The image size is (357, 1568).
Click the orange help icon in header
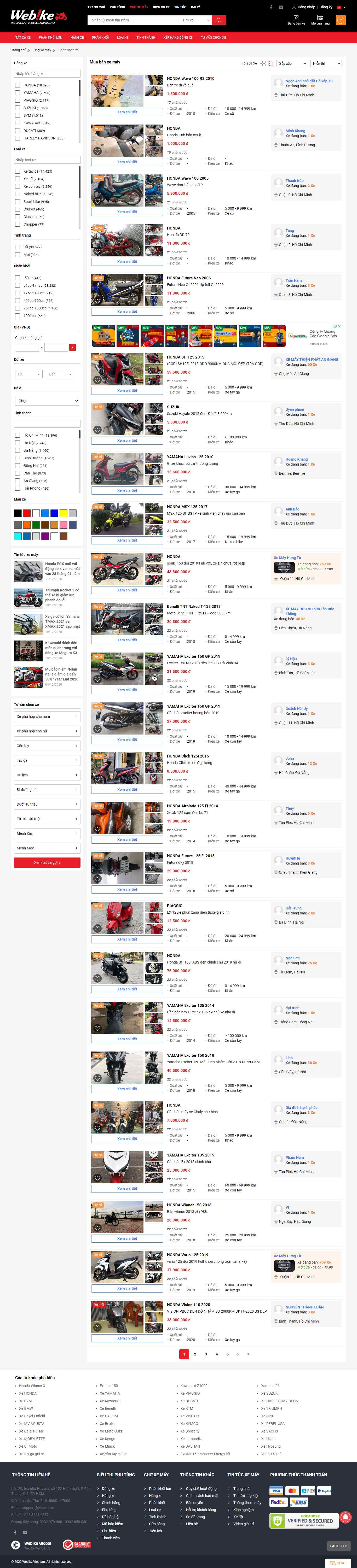pos(340,20)
